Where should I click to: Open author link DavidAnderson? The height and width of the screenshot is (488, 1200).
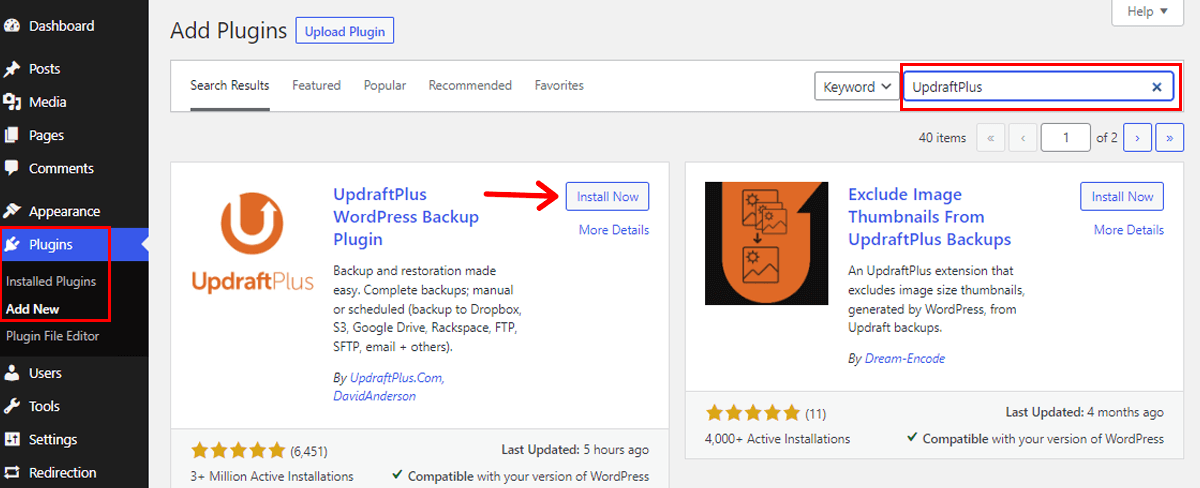tap(374, 396)
